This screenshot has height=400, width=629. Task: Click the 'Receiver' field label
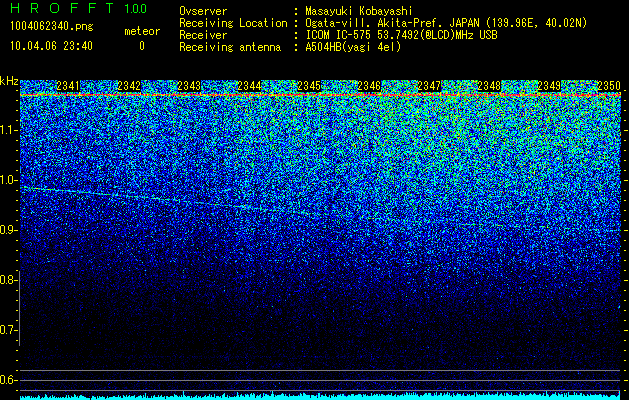tap(203, 35)
